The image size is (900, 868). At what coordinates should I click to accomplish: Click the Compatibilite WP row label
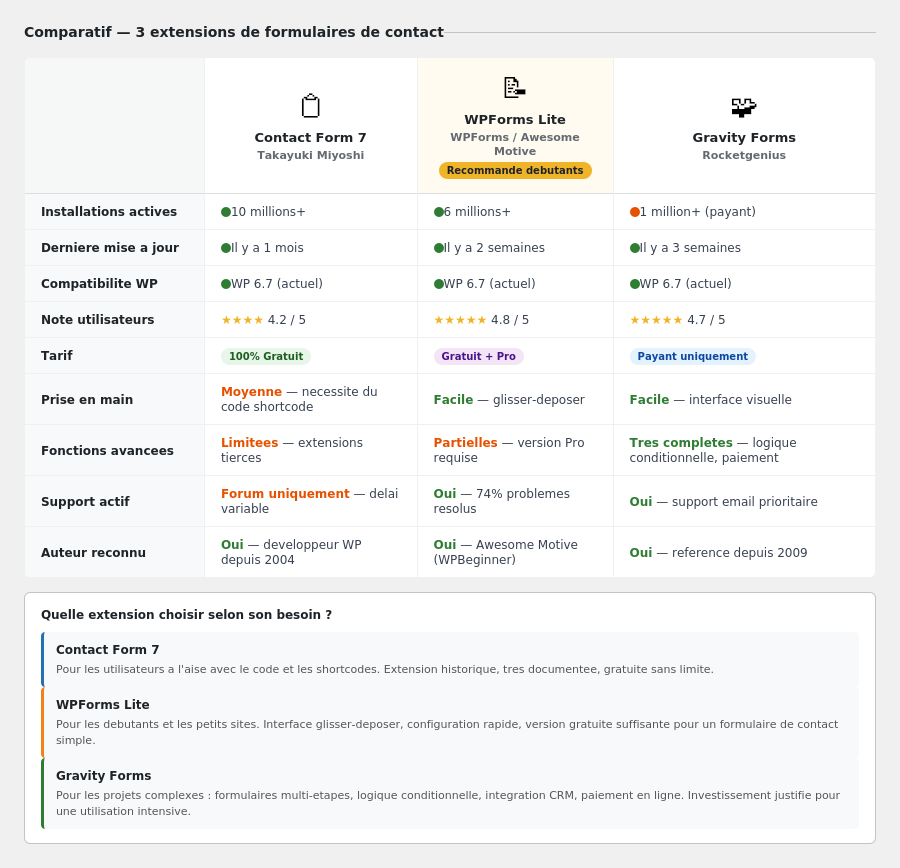99,284
